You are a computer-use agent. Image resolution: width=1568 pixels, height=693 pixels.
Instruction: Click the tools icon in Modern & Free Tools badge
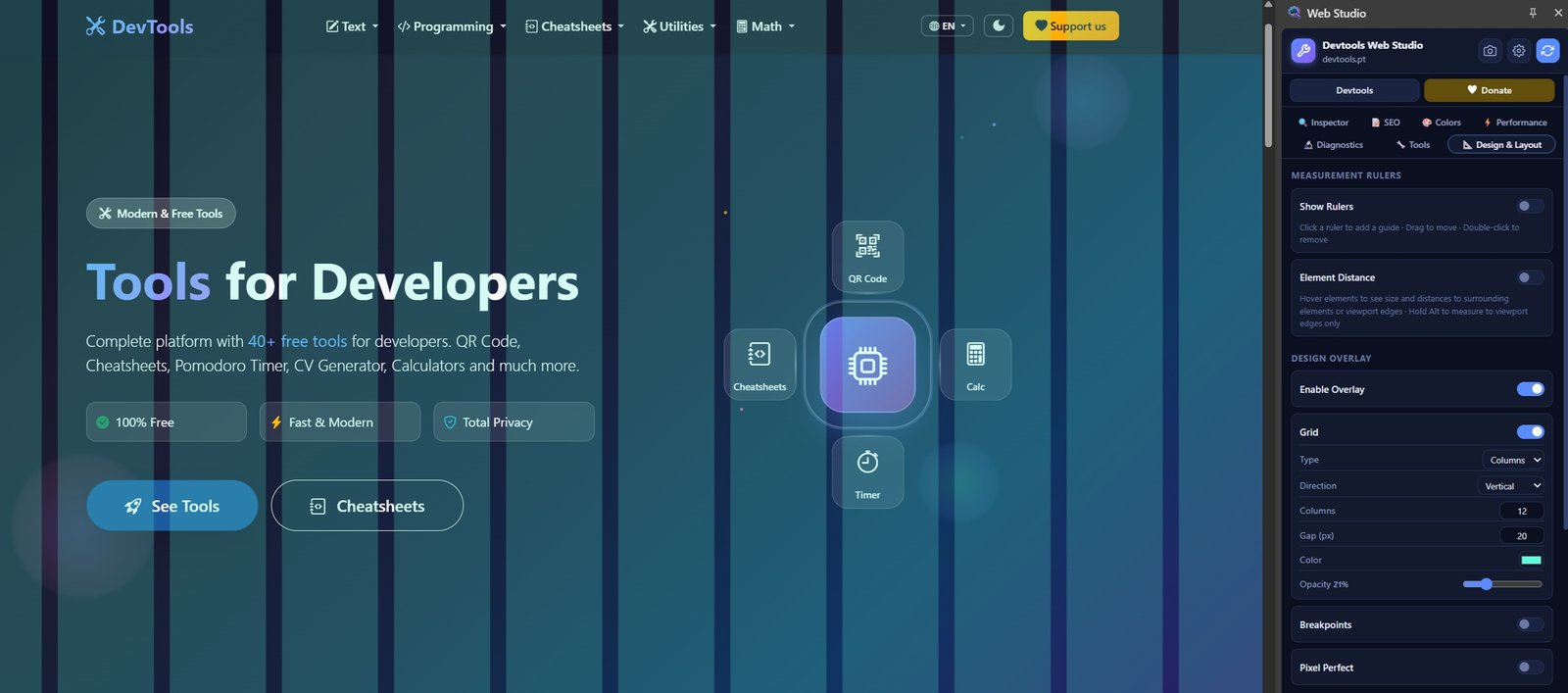coord(105,214)
